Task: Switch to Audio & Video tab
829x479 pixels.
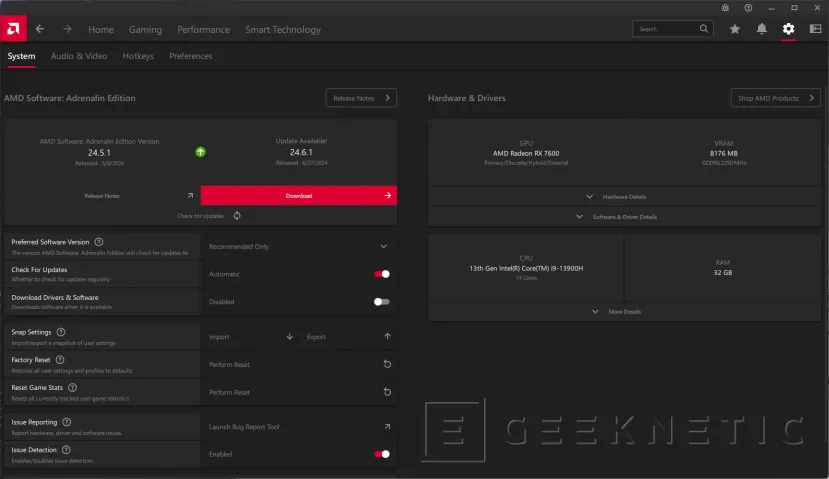Action: click(x=79, y=56)
